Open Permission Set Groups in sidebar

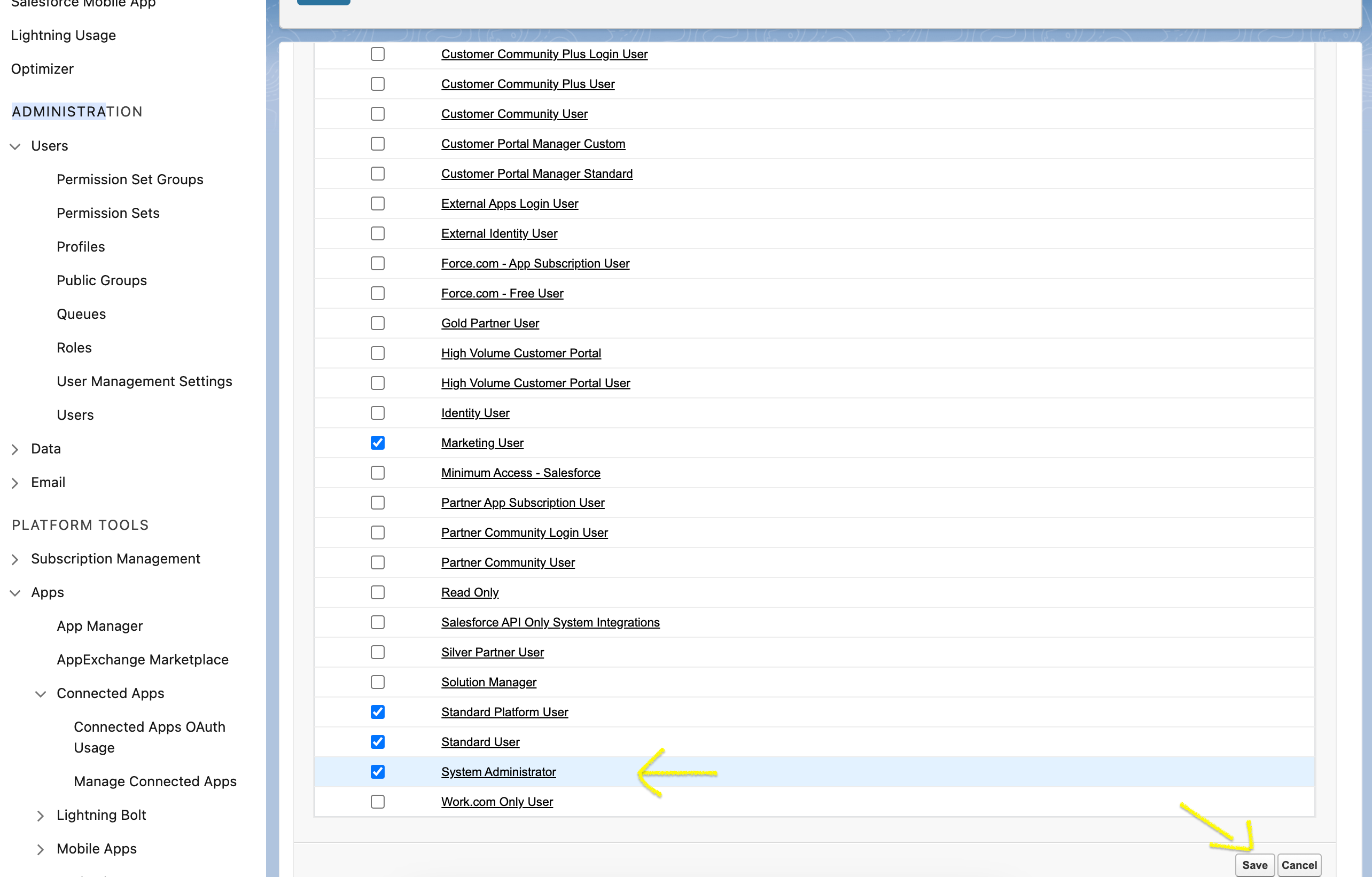130,179
